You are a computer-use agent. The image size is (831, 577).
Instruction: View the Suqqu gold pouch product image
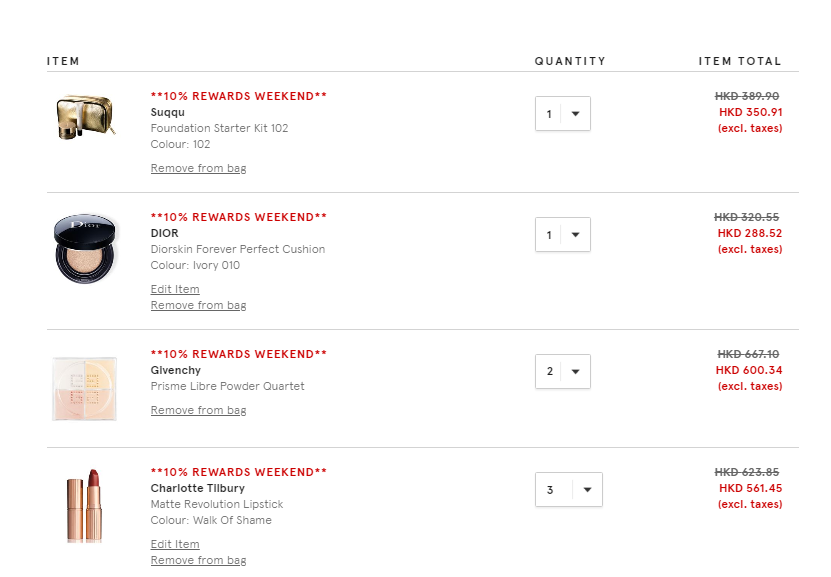(x=85, y=117)
